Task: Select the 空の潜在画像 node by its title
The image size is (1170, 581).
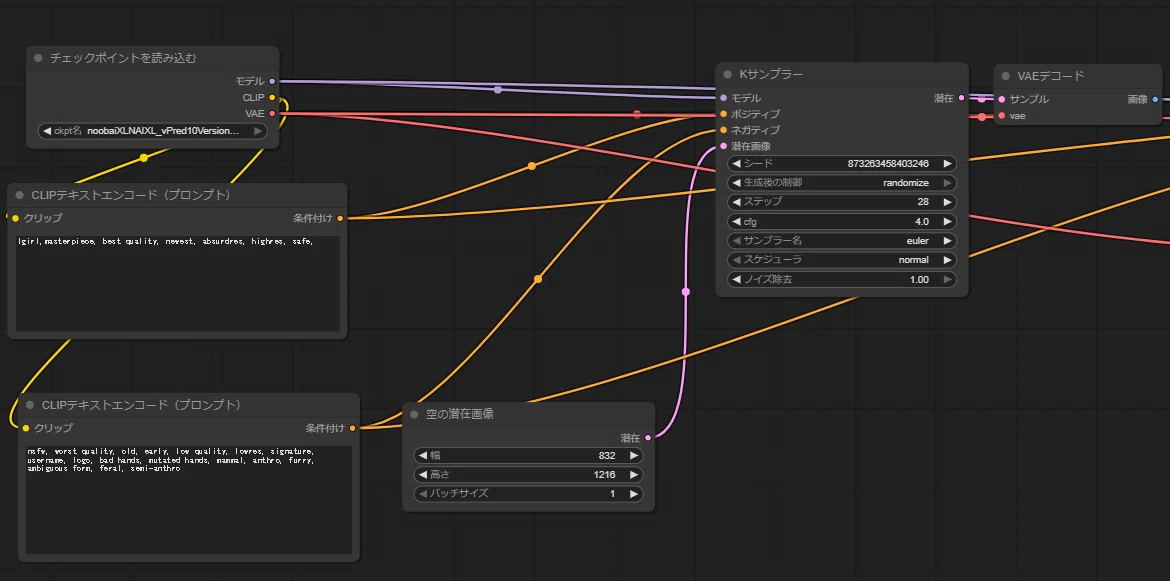Action: tap(460, 414)
